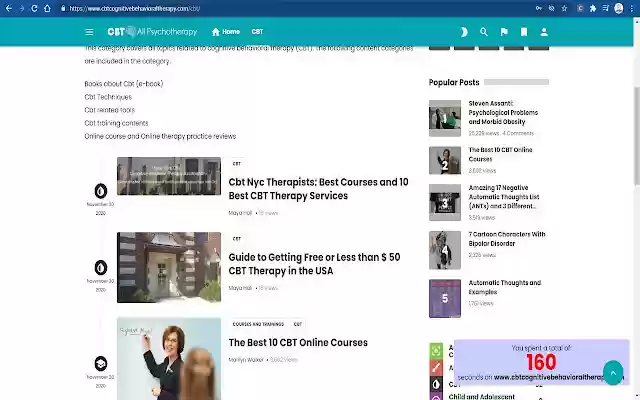Click the drop icon beside Guide article
Viewport: 640px width, 400px height.
click(x=101, y=267)
